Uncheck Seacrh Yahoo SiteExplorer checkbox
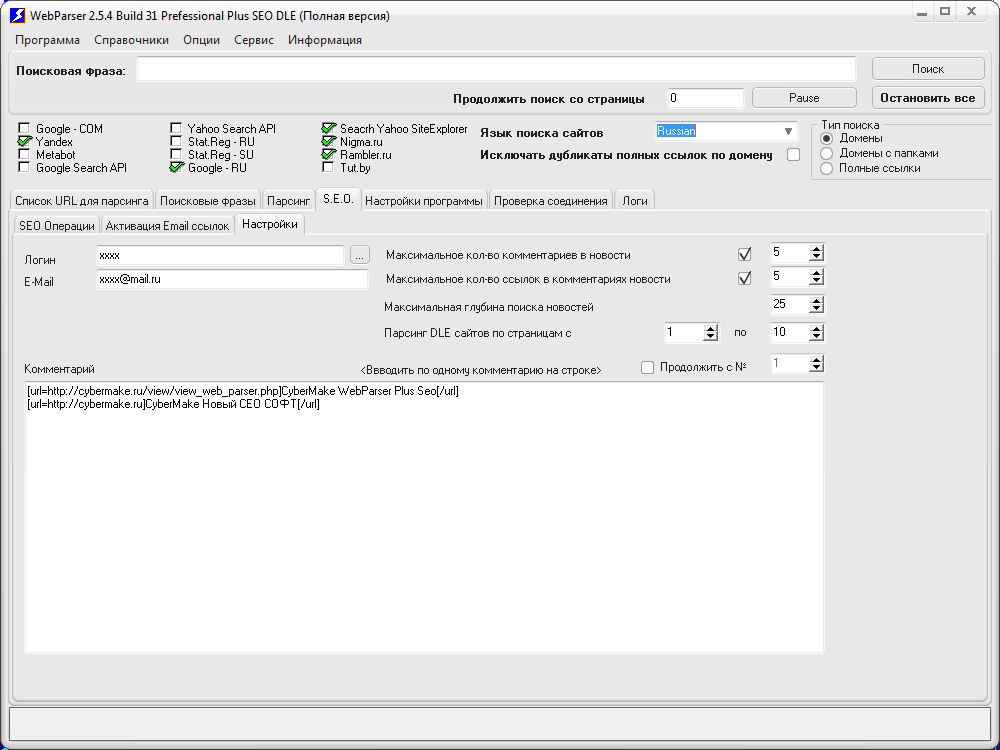The image size is (1000, 750). [x=328, y=128]
